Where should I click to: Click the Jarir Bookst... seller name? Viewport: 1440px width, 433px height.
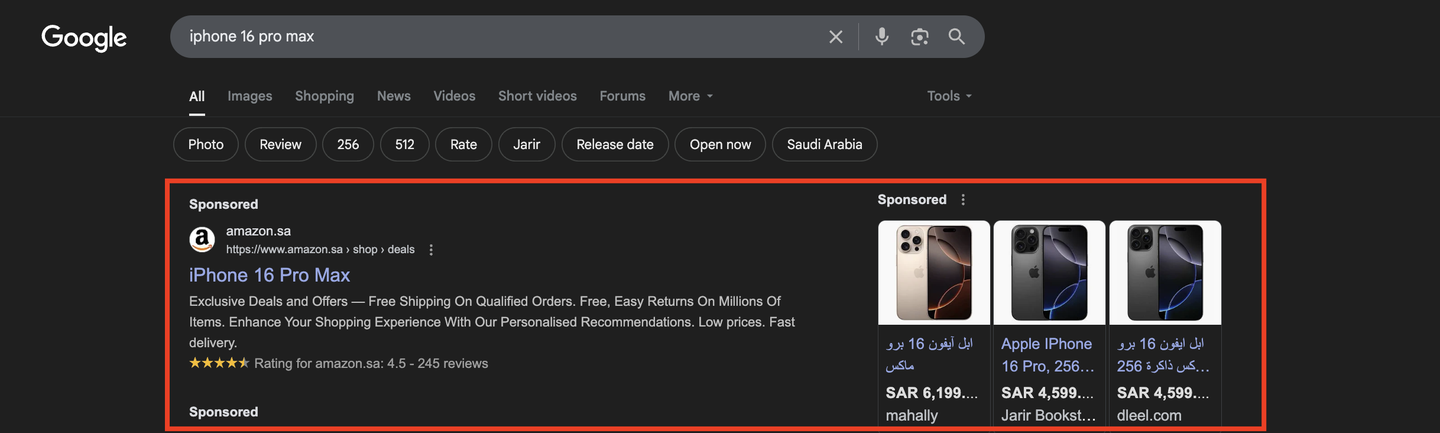point(1049,415)
